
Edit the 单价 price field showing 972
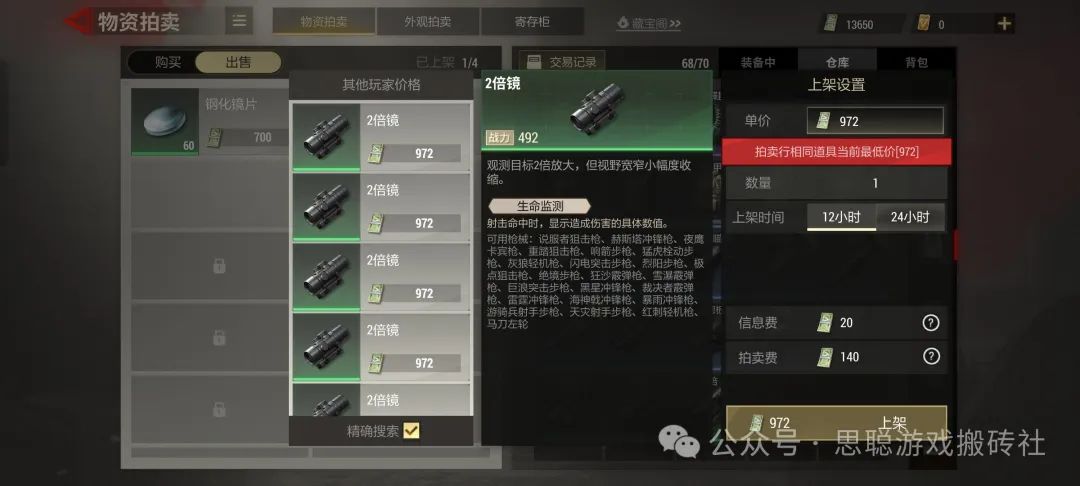point(875,121)
